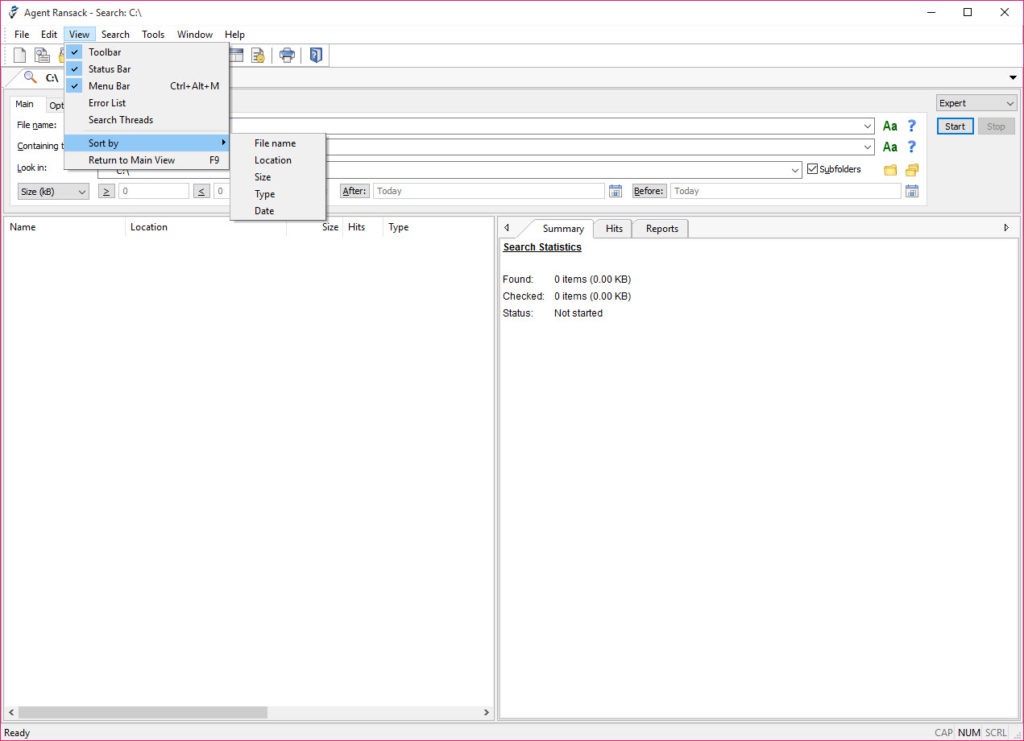Click the New blank page toolbar icon
The width and height of the screenshot is (1024, 741).
coord(20,55)
